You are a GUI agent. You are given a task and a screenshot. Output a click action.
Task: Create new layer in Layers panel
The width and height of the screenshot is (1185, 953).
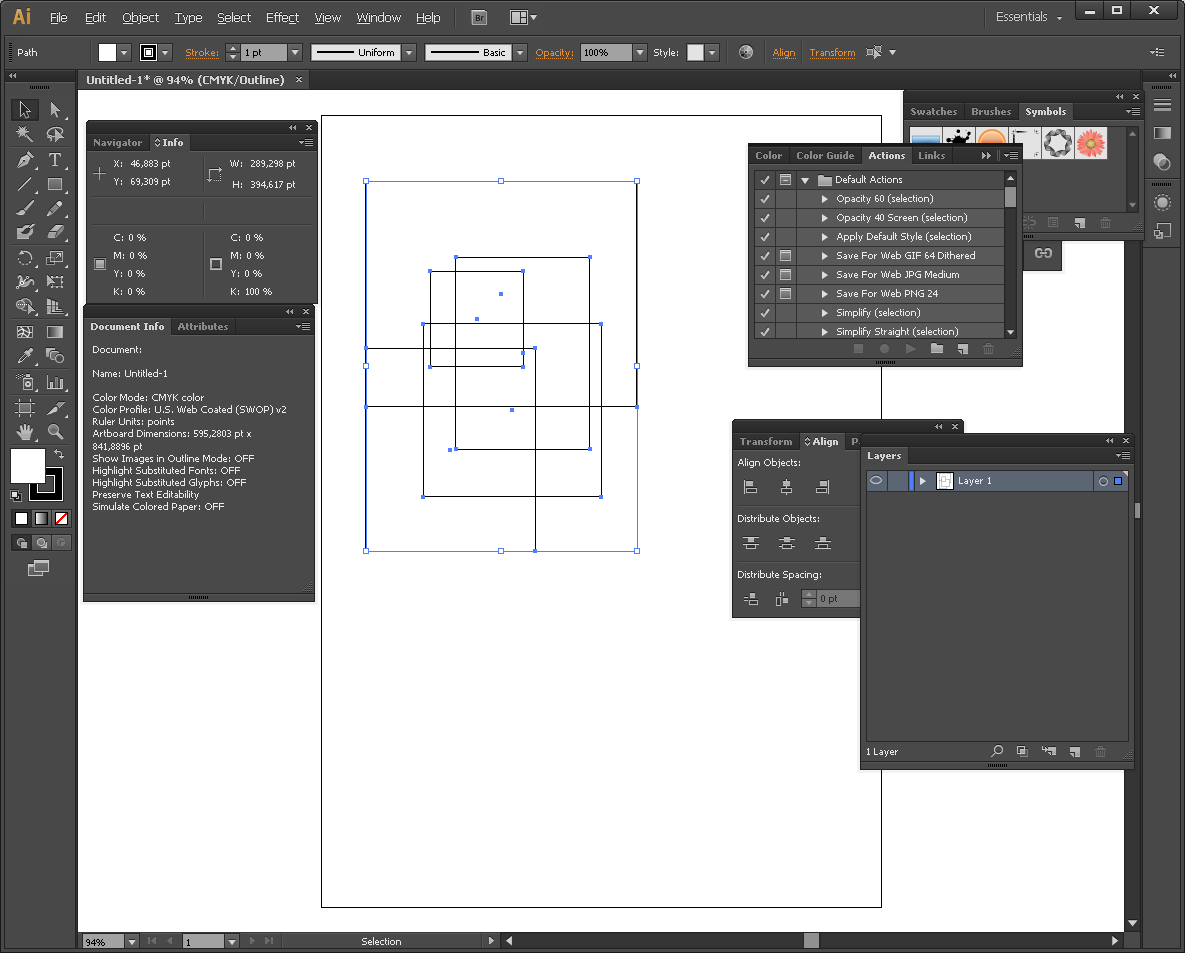click(x=1075, y=751)
